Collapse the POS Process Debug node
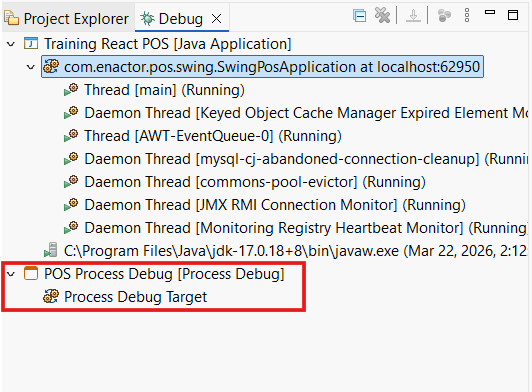This screenshot has height=392, width=532. pyautogui.click(x=11, y=274)
